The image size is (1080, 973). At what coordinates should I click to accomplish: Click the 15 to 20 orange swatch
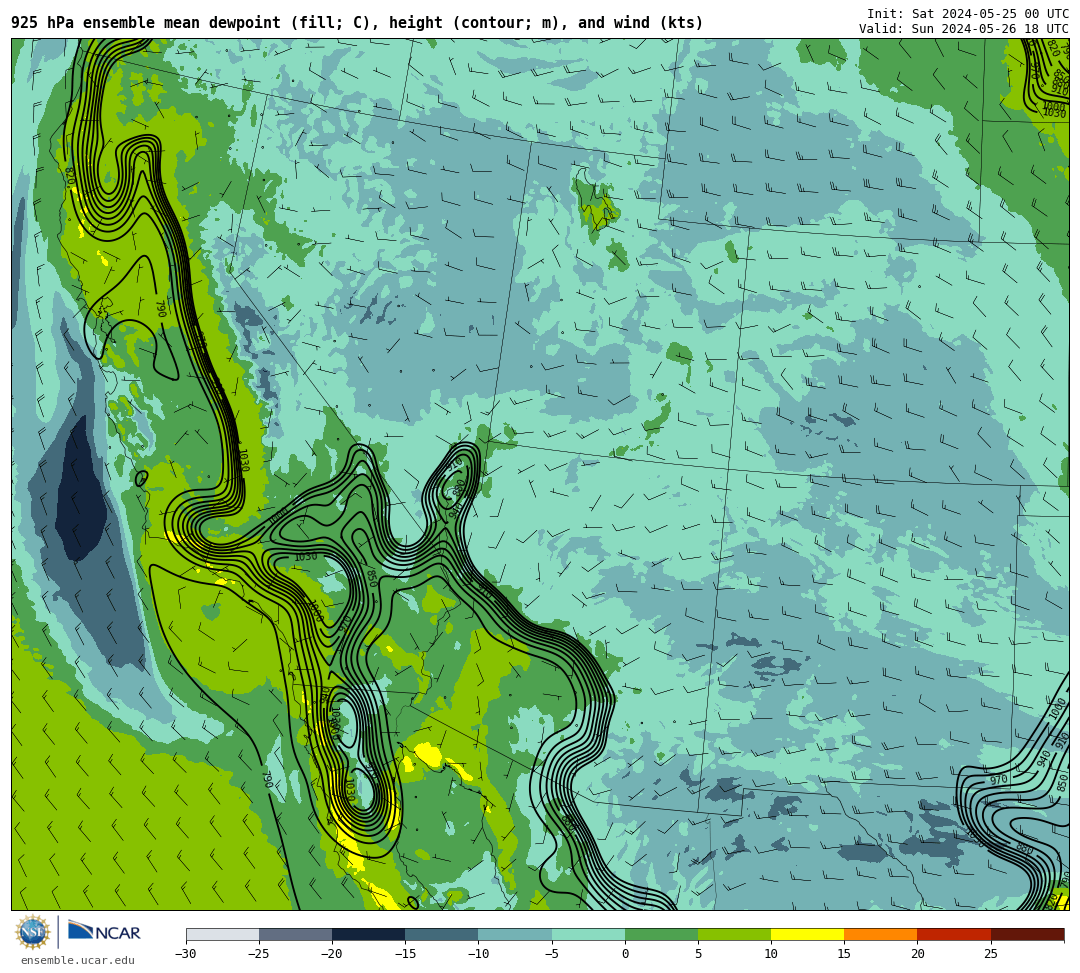tap(881, 934)
